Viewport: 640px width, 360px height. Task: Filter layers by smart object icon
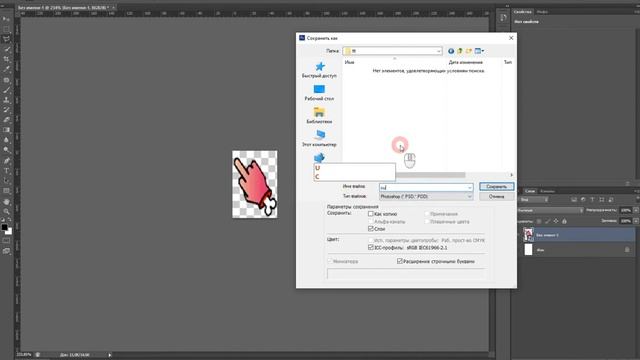(611, 200)
